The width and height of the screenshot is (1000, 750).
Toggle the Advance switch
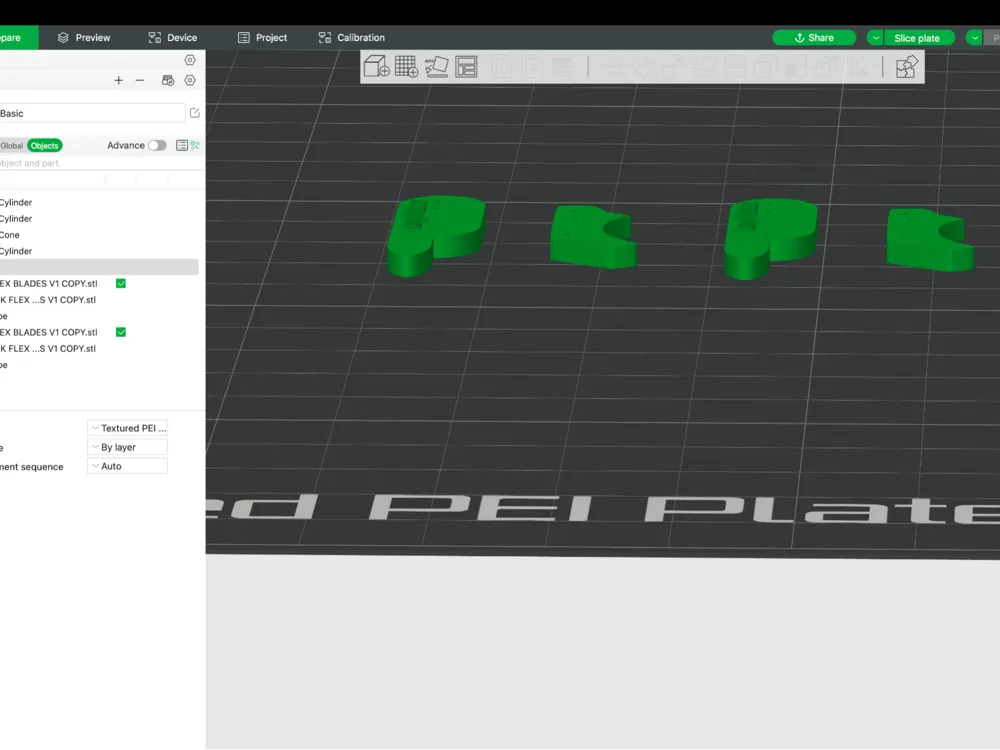157,145
